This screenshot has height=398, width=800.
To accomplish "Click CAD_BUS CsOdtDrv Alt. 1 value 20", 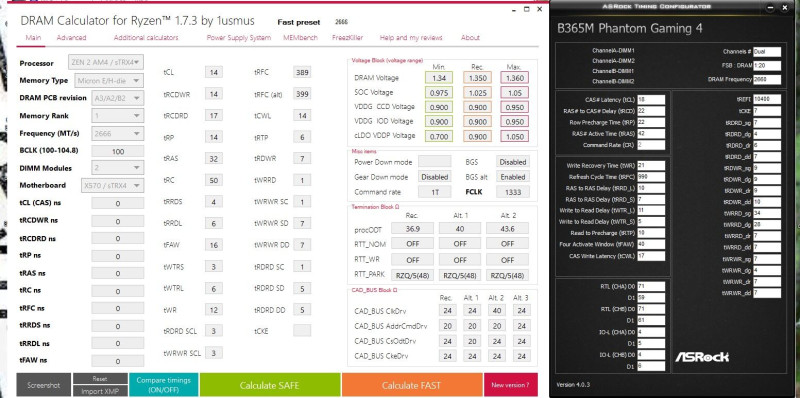I will coord(472,341).
